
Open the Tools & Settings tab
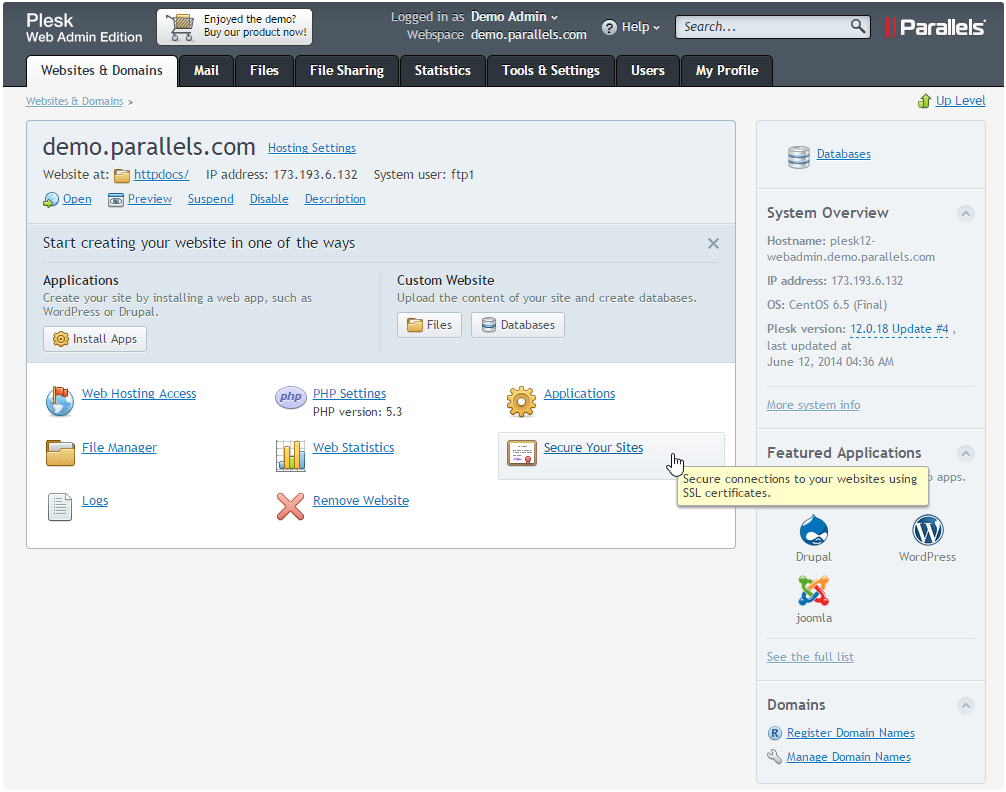(x=550, y=71)
